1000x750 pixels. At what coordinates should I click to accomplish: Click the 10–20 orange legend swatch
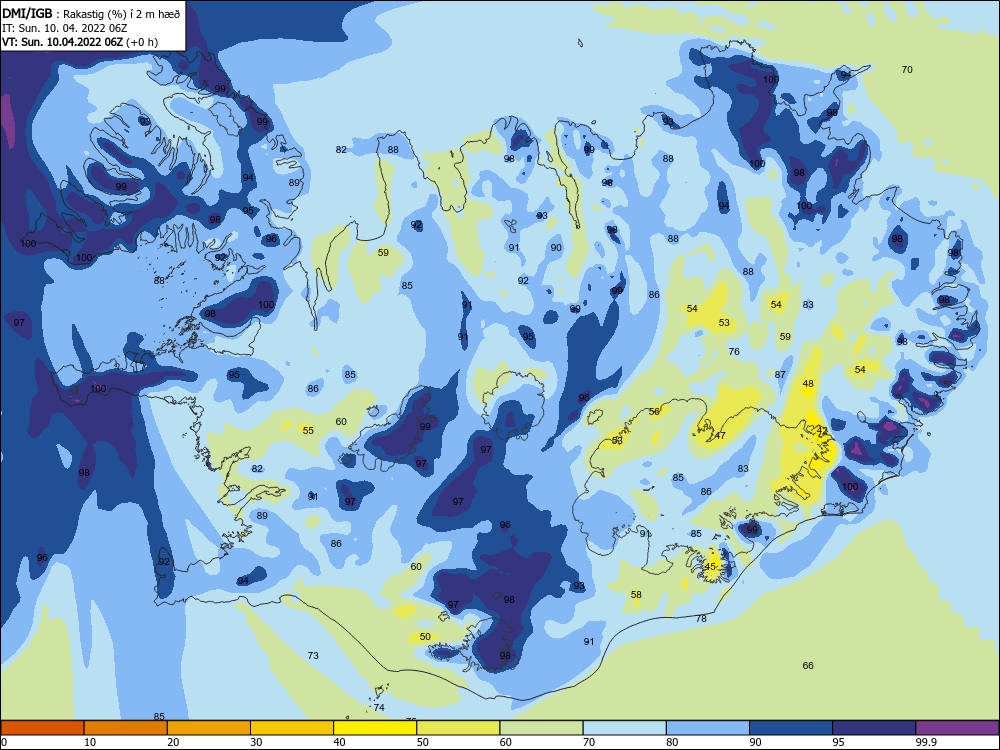tap(126, 728)
